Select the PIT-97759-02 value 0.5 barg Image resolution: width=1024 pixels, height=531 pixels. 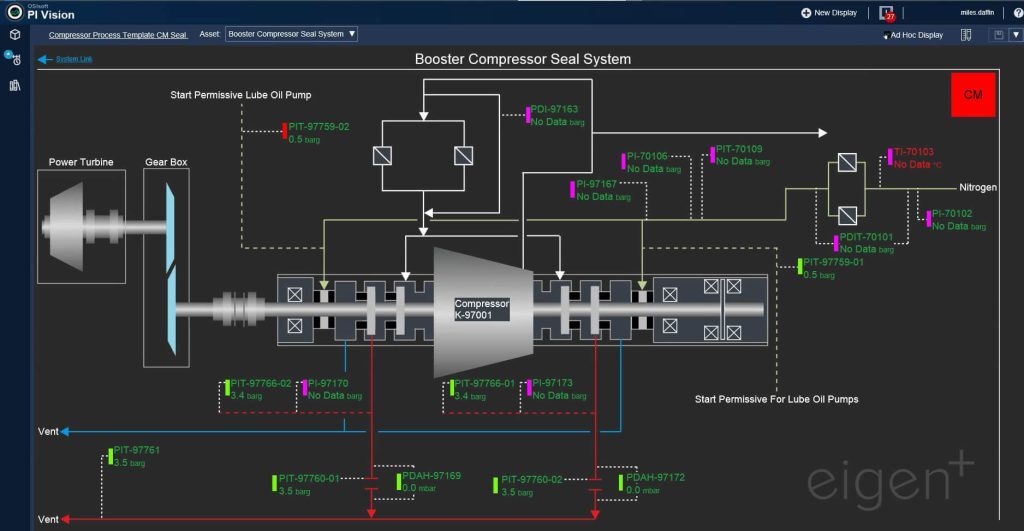click(304, 139)
